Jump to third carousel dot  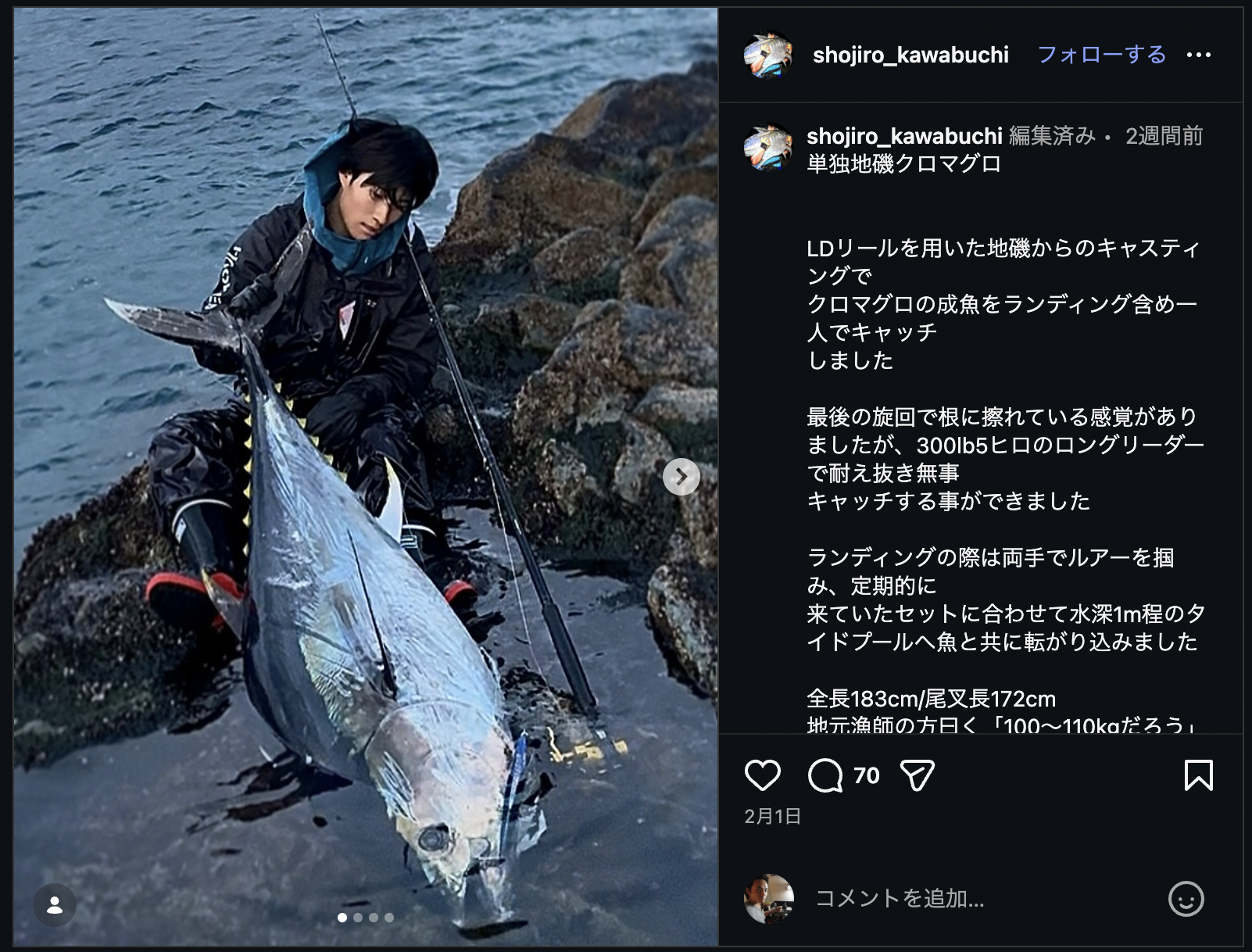tap(374, 918)
